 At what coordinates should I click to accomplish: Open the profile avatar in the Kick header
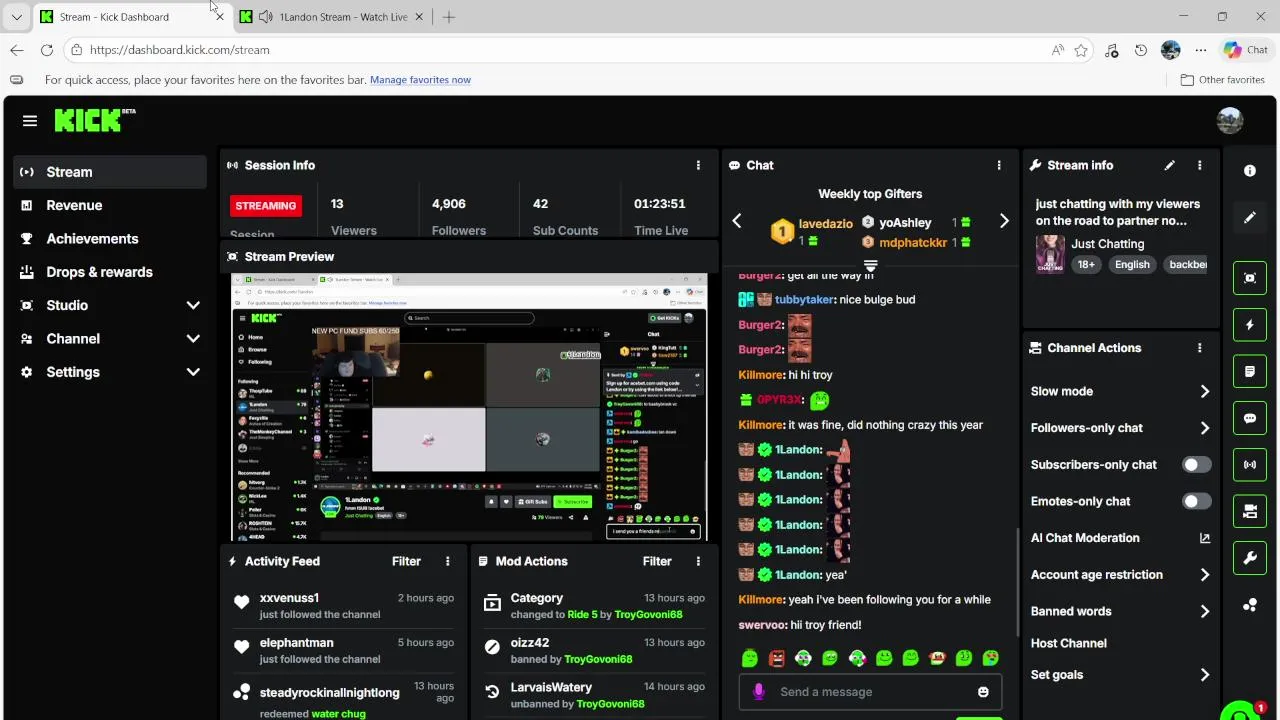click(1230, 121)
